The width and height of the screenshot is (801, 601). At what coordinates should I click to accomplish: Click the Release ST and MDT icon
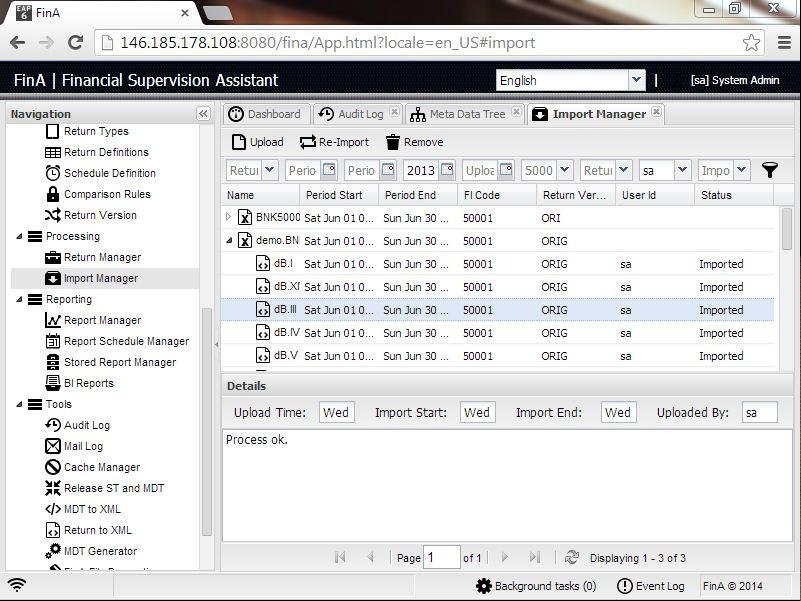52,488
